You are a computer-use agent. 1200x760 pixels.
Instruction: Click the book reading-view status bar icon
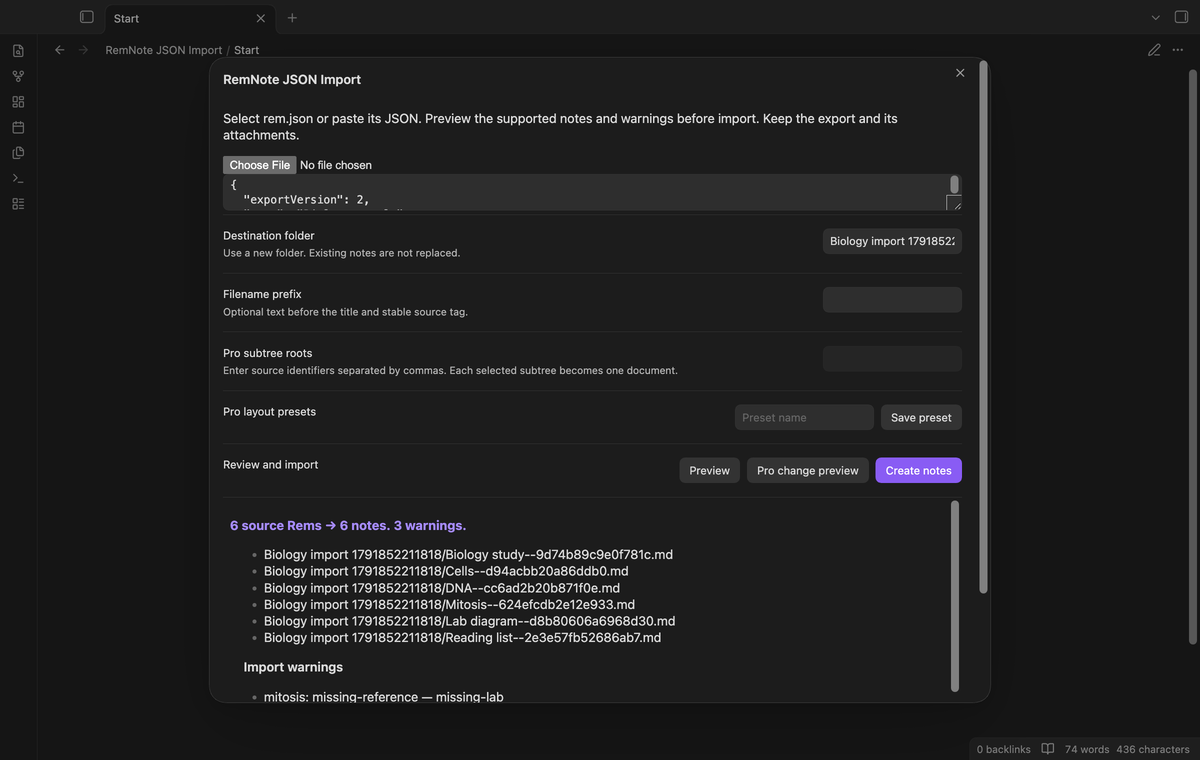pyautogui.click(x=1048, y=749)
